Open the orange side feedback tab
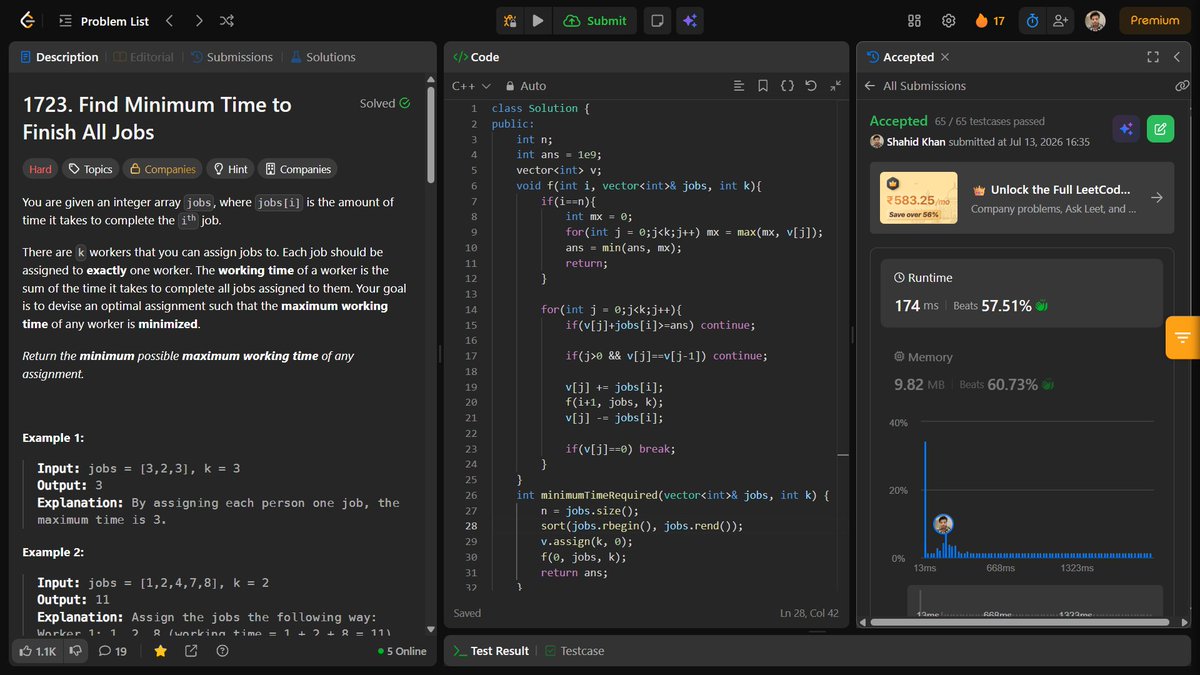 pos(1182,337)
